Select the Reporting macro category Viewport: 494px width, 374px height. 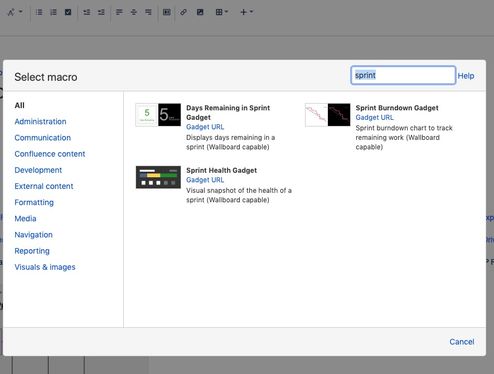[x=32, y=251]
